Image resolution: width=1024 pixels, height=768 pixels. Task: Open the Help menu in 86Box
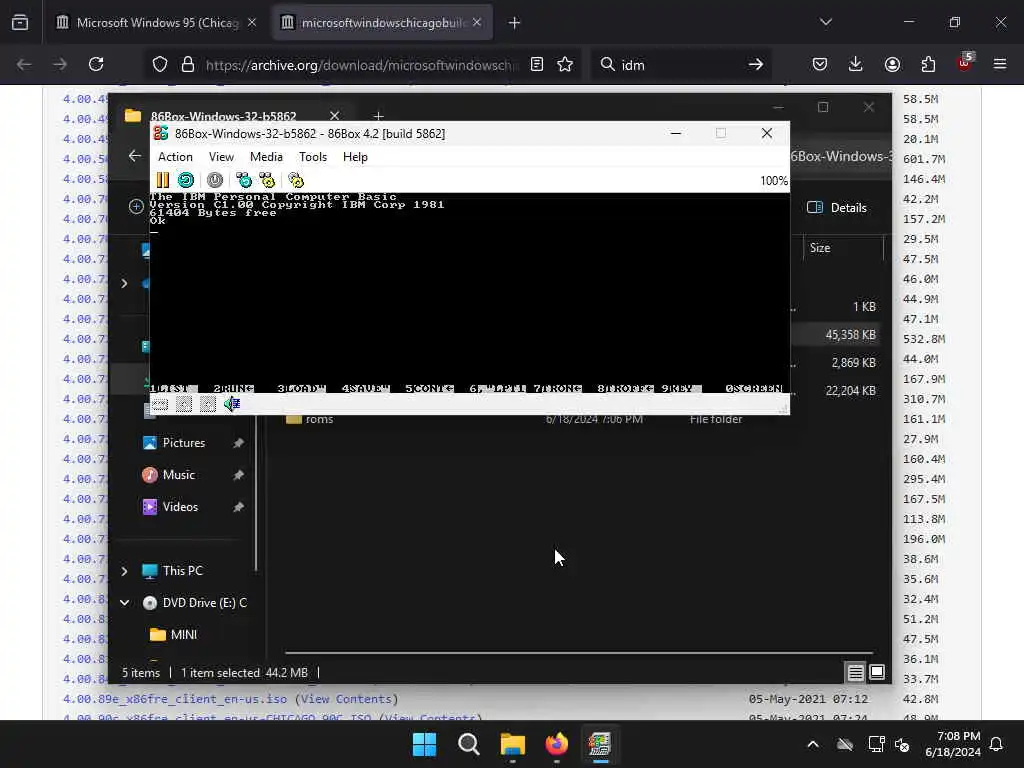(x=355, y=157)
